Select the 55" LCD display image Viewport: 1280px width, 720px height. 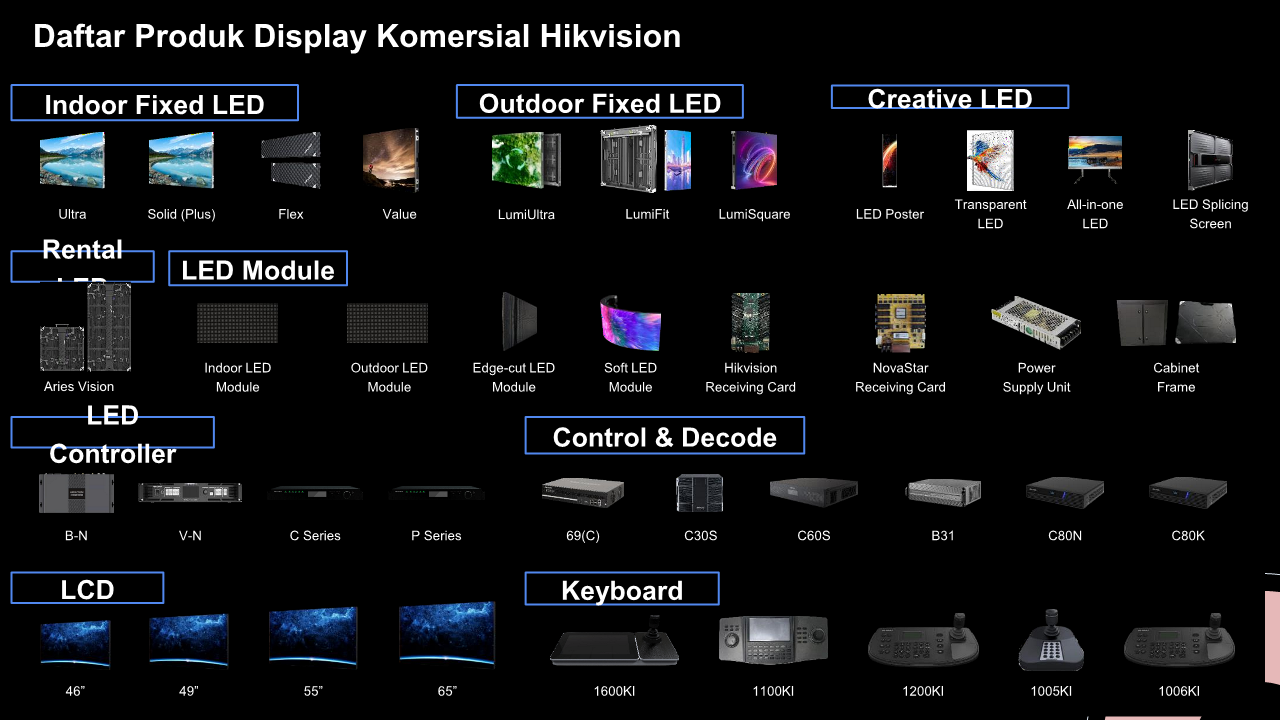click(313, 637)
